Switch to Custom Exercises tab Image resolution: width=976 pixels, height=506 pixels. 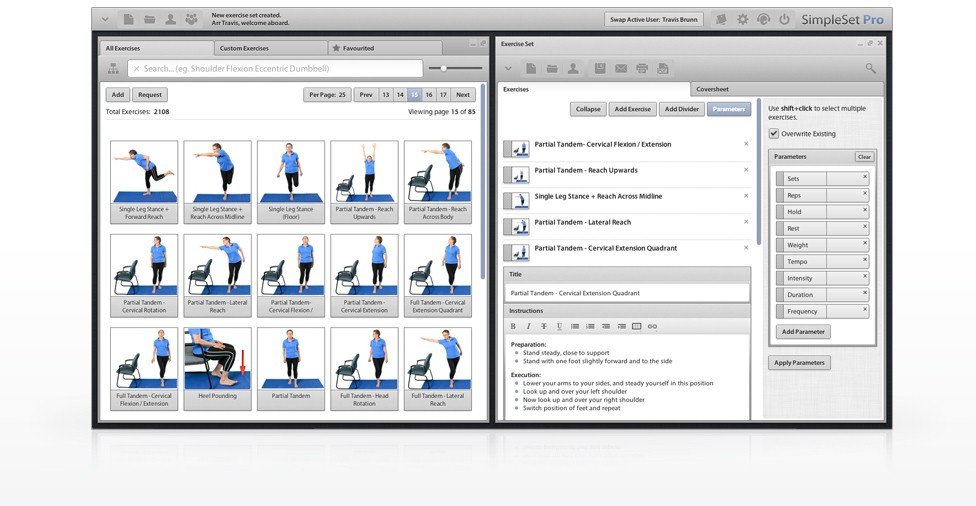270,48
